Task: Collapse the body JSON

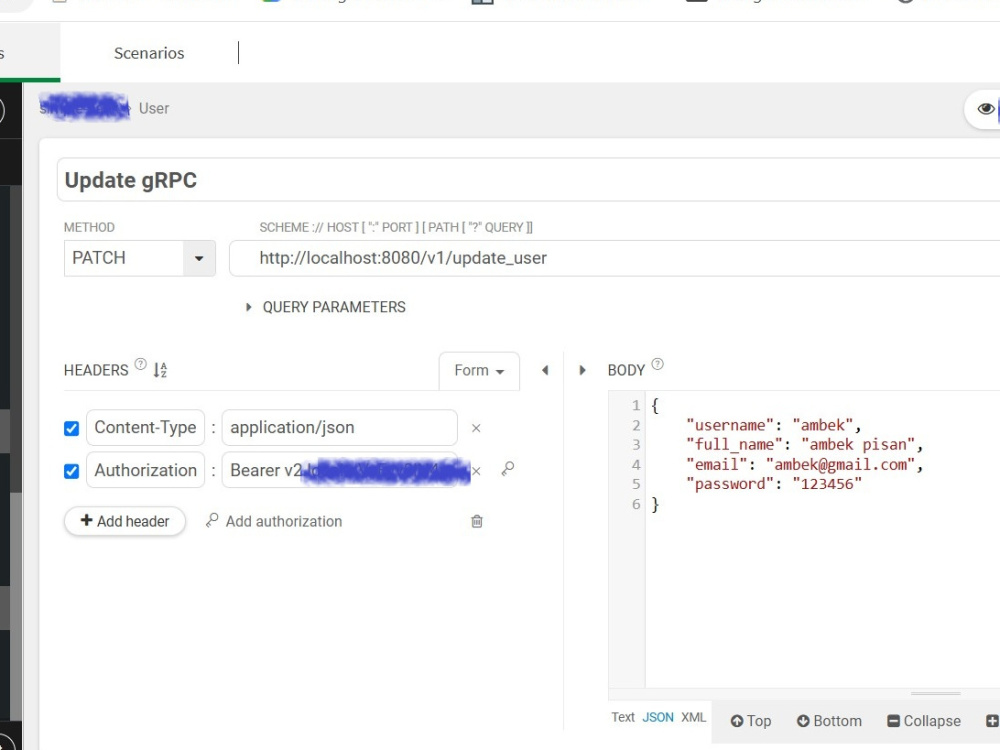Action: coord(924,721)
